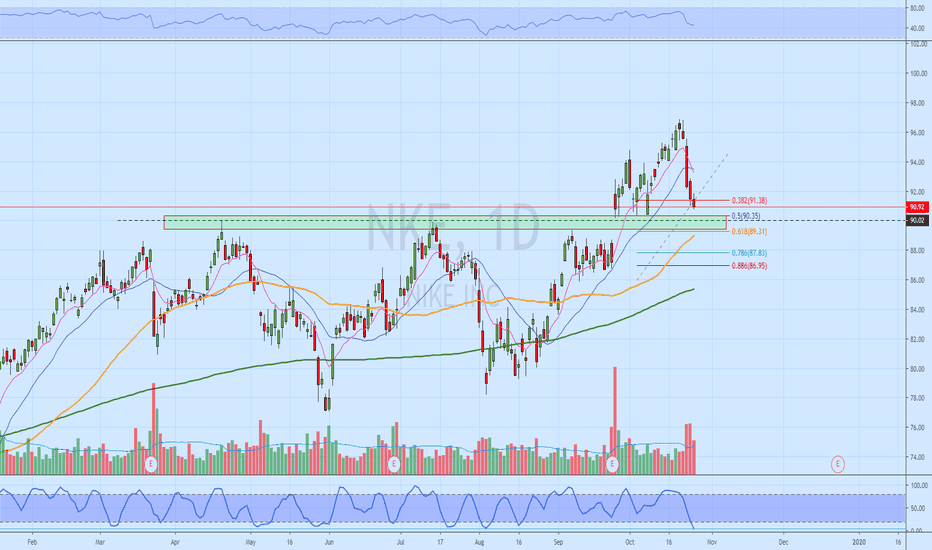The image size is (932, 550).
Task: Select the black 90.02 price label
Action: coord(917,221)
